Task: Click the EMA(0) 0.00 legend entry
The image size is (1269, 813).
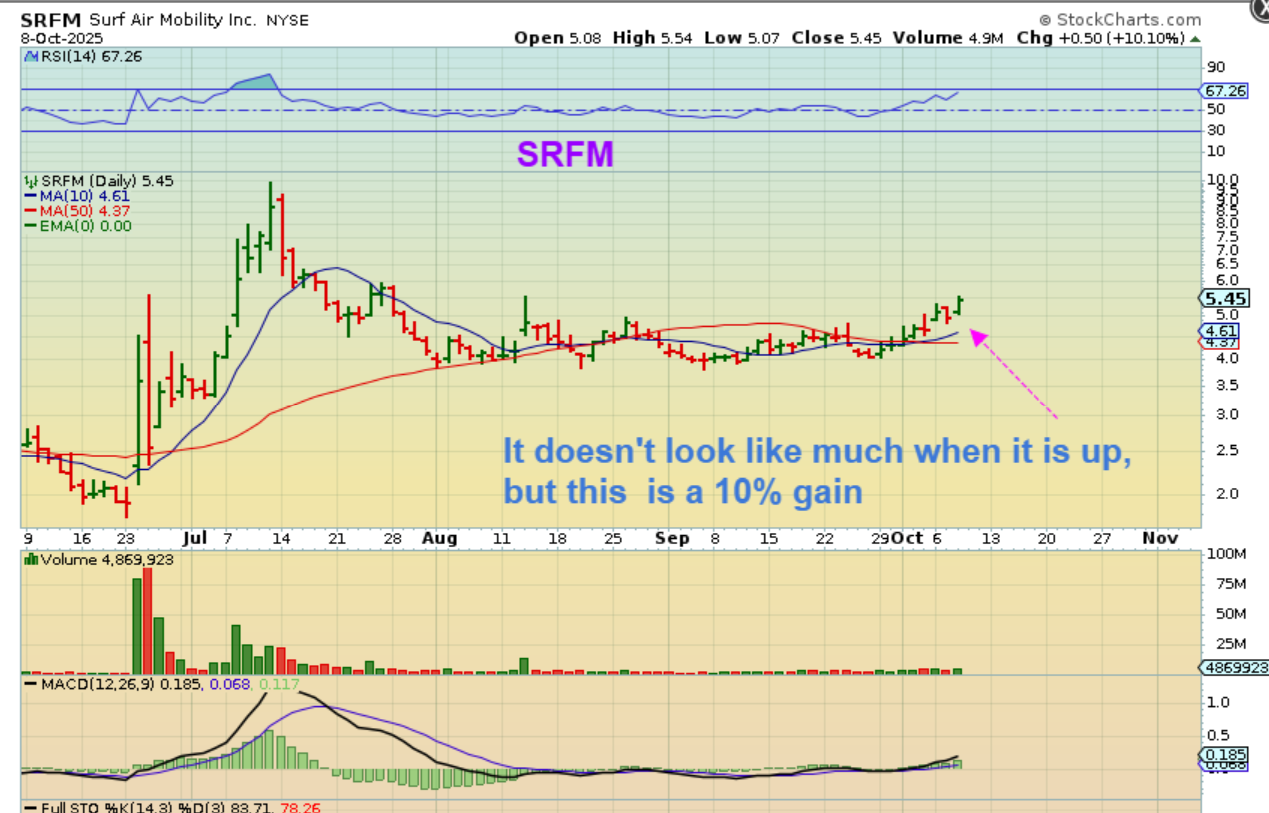Action: tap(84, 226)
